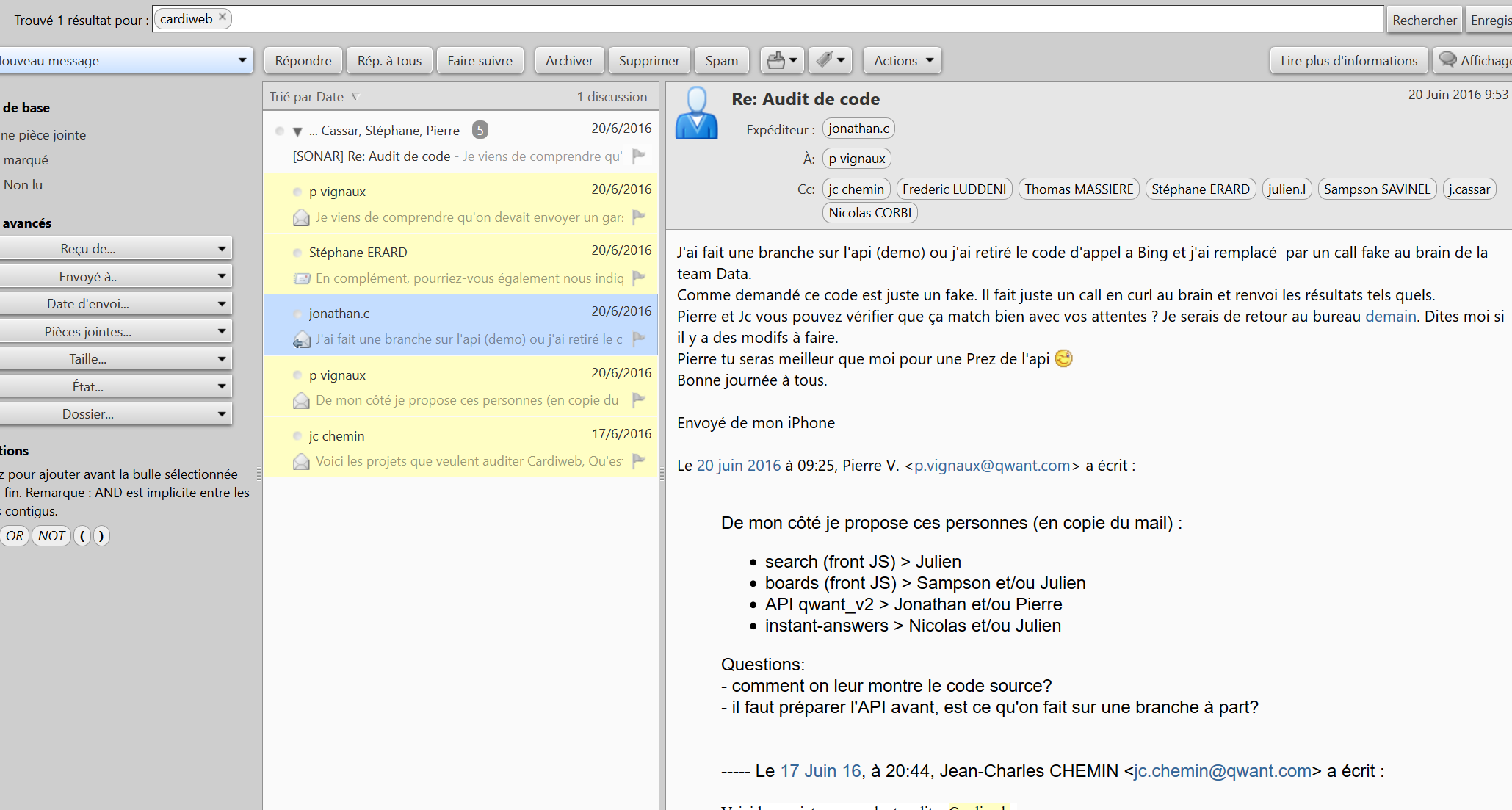The width and height of the screenshot is (1512, 810).
Task: Click Sampson SAVINEL Cc bubble
Action: pos(1377,189)
